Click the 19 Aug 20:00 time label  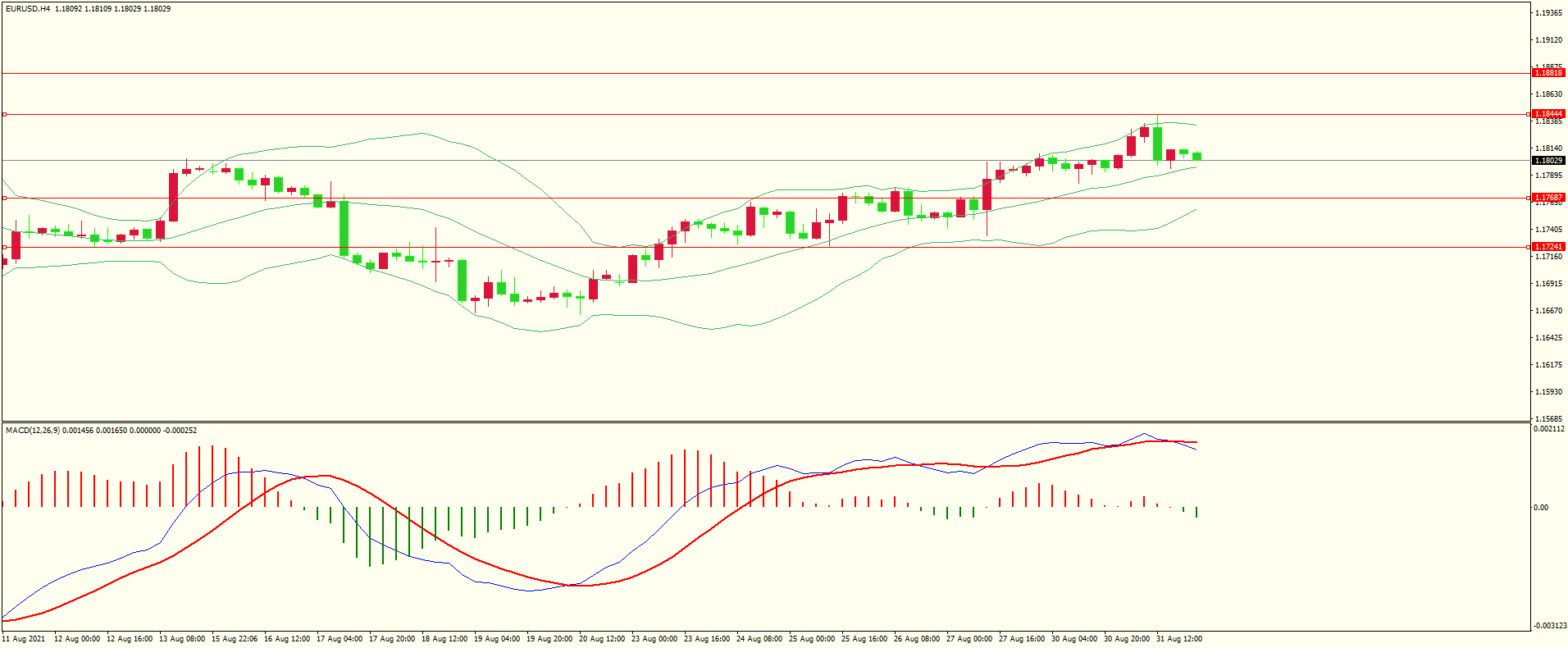click(x=549, y=639)
